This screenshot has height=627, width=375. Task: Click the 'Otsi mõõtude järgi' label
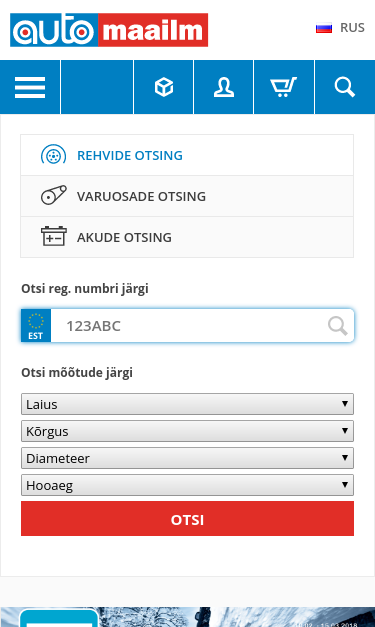pos(77,372)
